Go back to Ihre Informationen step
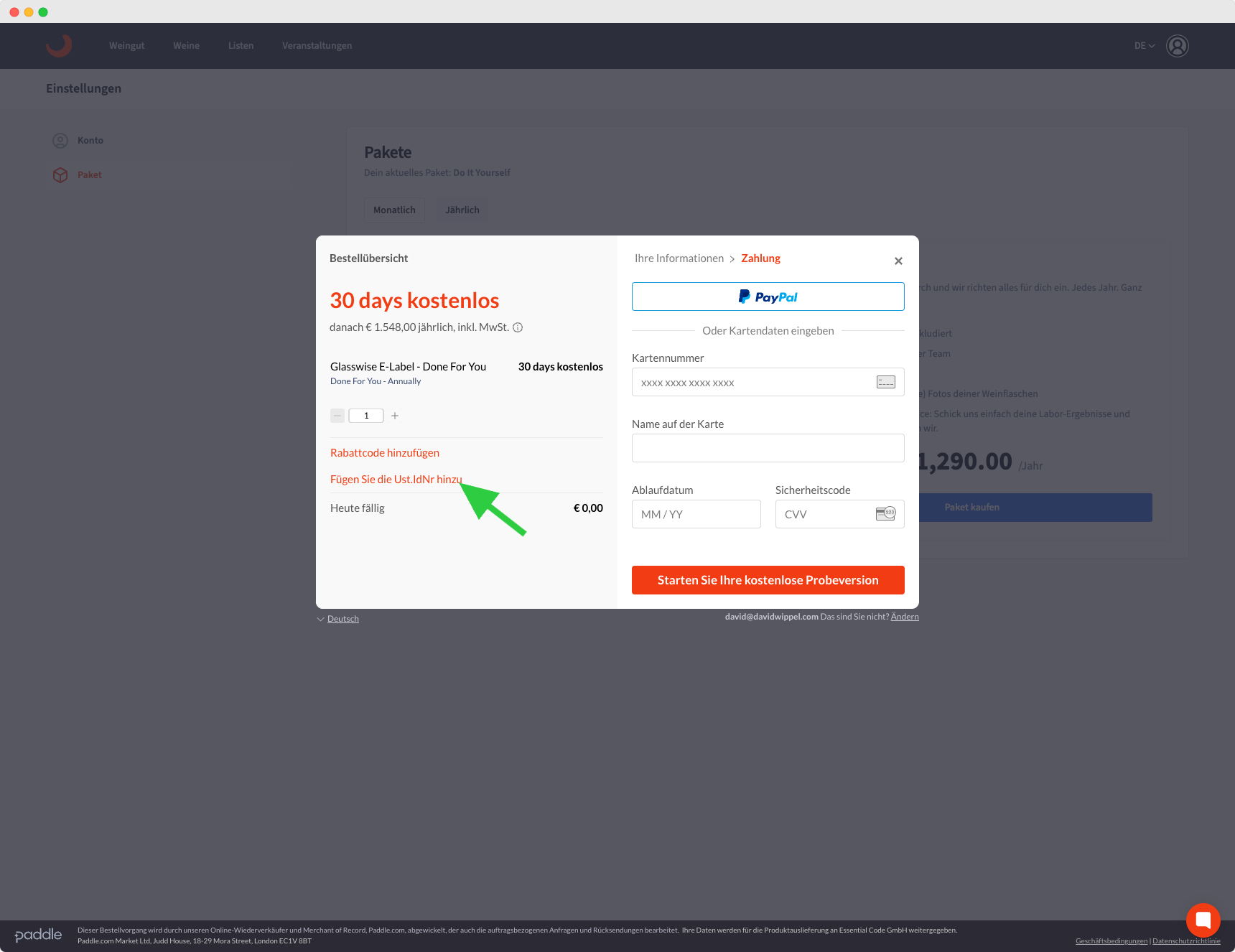The image size is (1235, 952). coord(679,258)
